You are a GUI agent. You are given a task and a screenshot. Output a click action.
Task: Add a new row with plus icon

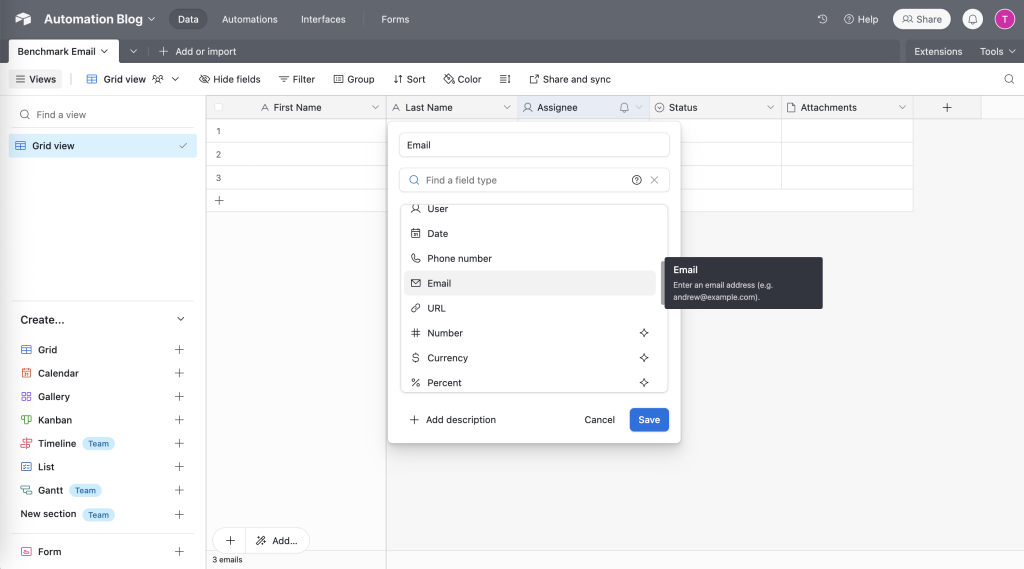coord(219,200)
